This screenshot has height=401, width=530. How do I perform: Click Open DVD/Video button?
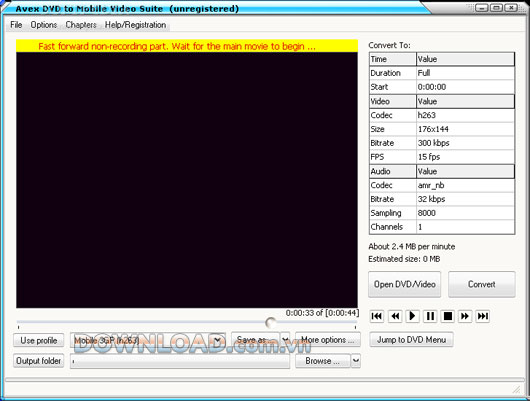[x=405, y=284]
